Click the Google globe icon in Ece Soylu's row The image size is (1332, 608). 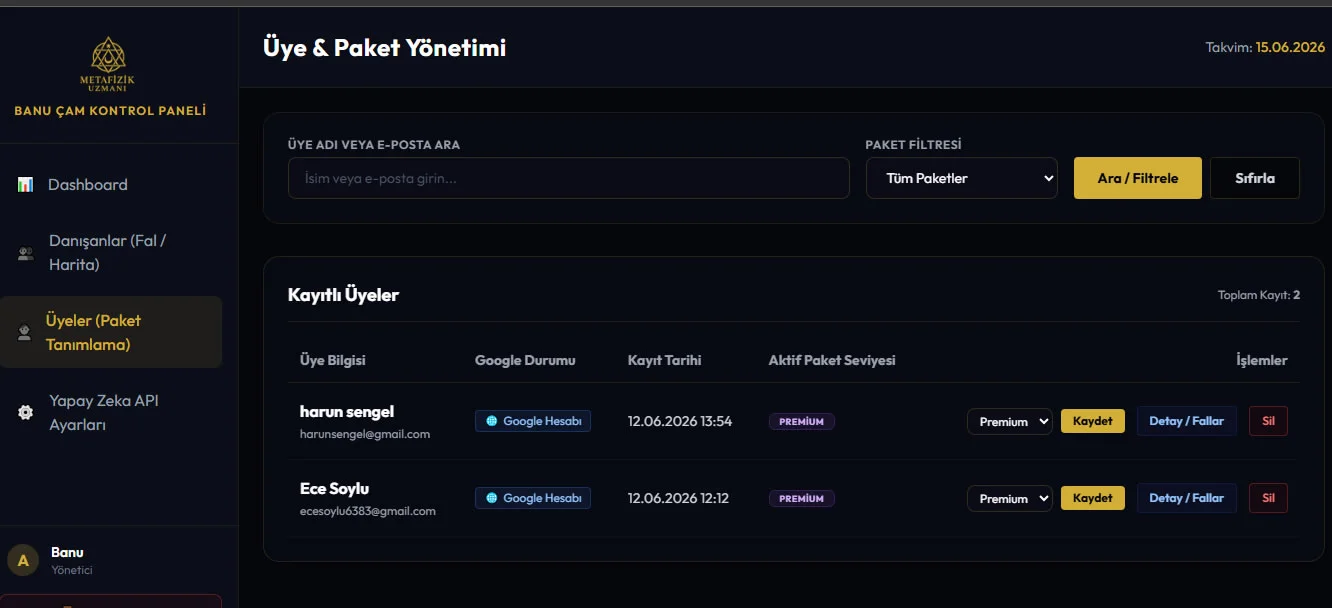tap(491, 498)
